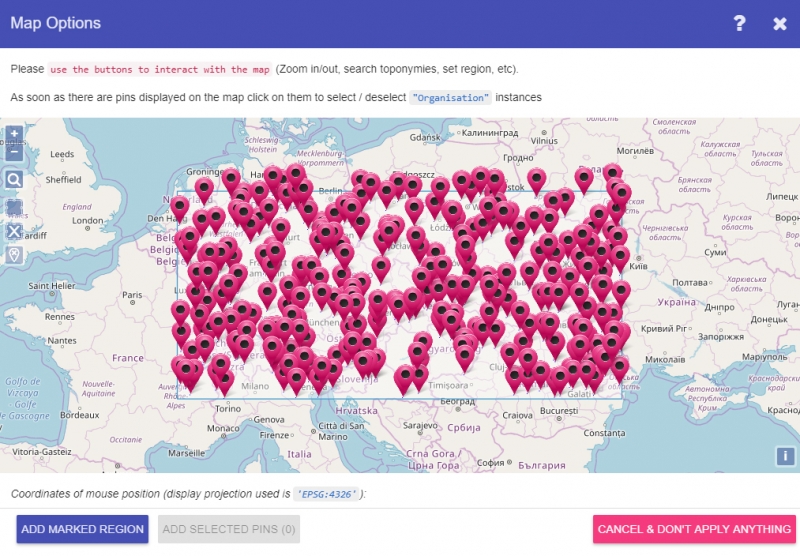Cancel and don't apply anything

coord(694,529)
